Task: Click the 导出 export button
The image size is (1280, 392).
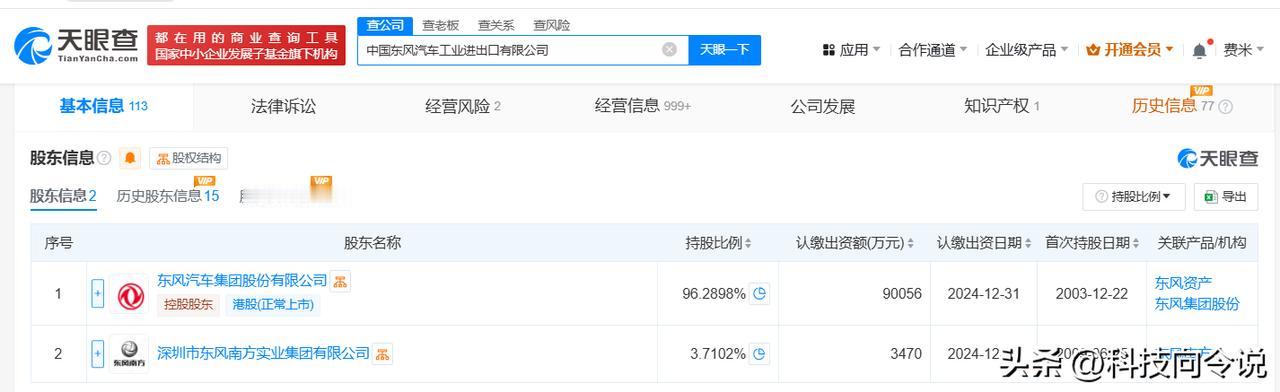Action: point(1226,197)
